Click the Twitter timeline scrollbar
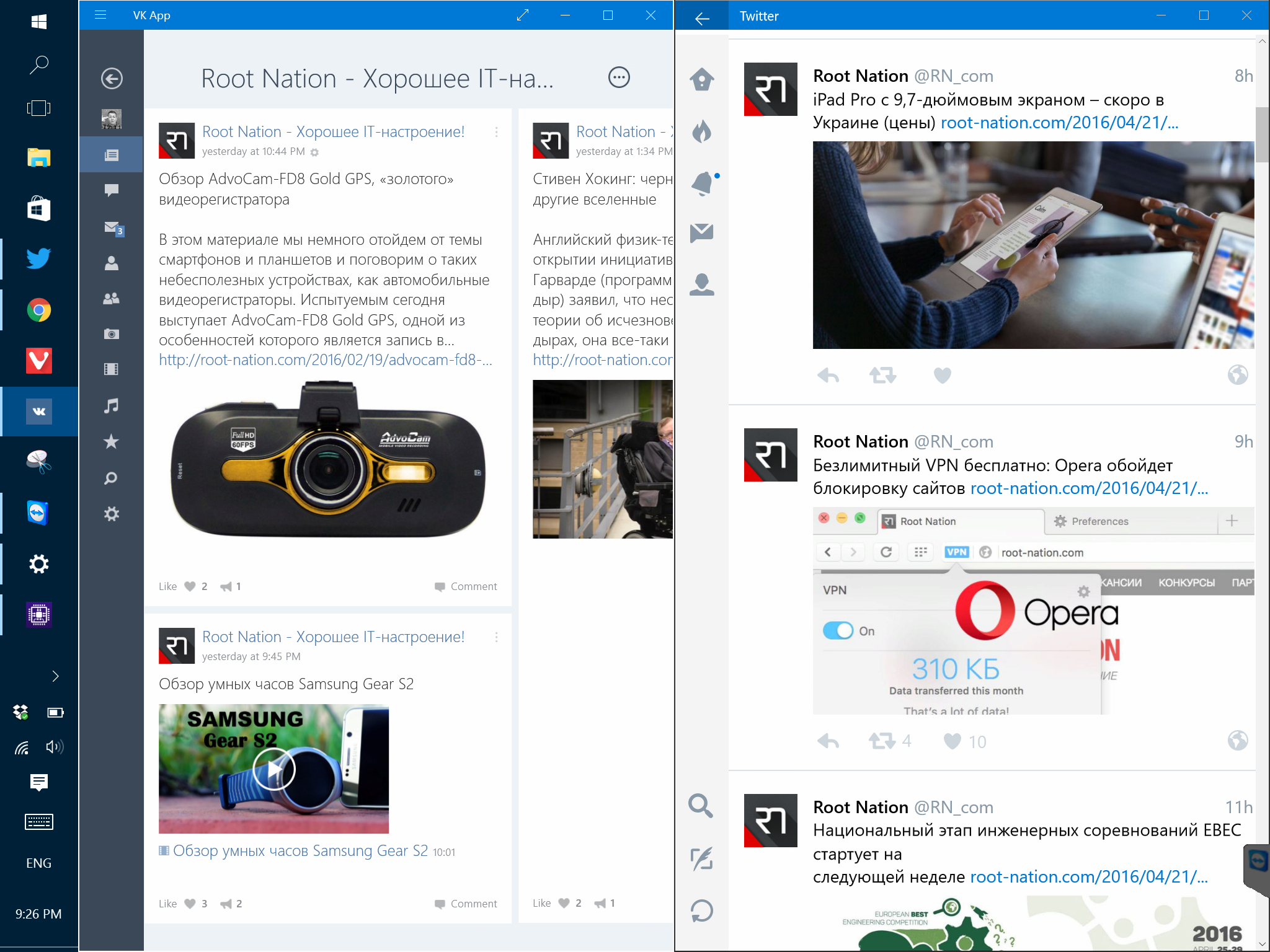The height and width of the screenshot is (952, 1270). point(1261,134)
